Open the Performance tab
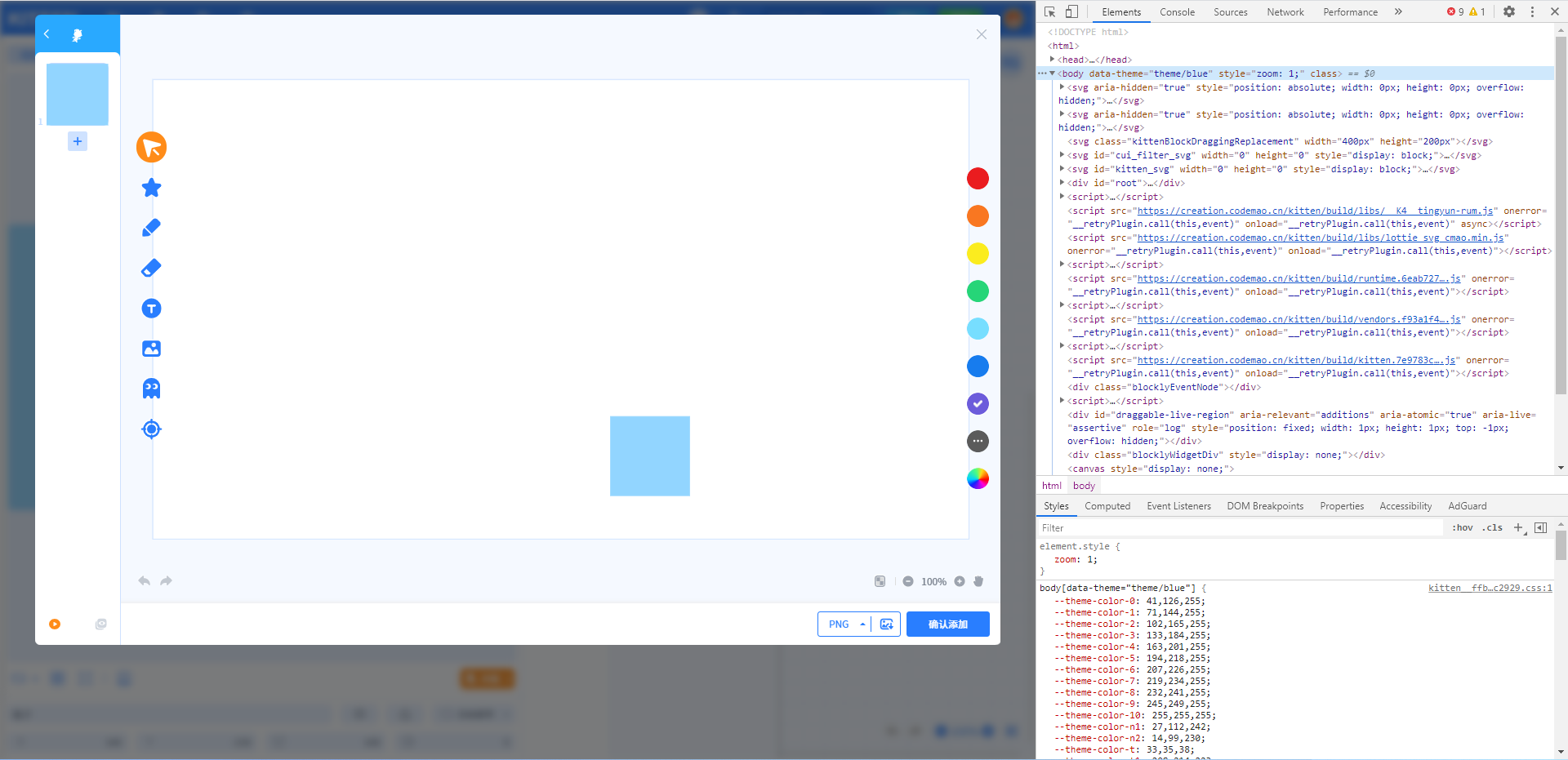Screen dimensions: 1568x760 click(x=1350, y=12)
